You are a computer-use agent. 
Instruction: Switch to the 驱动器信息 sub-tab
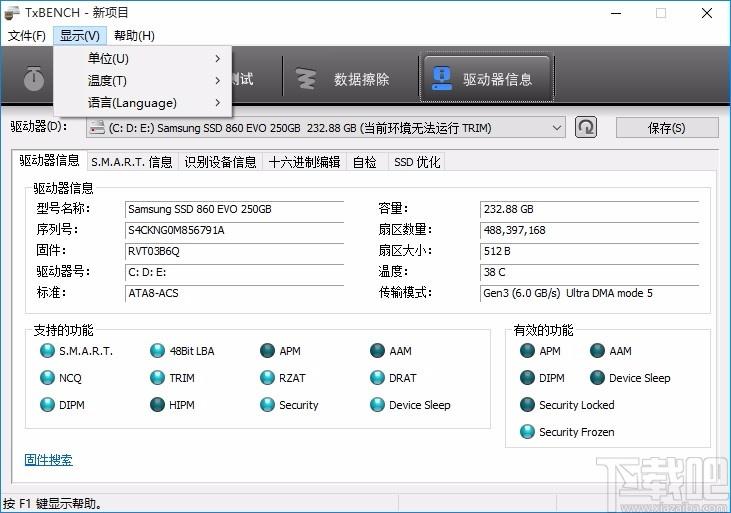49,160
